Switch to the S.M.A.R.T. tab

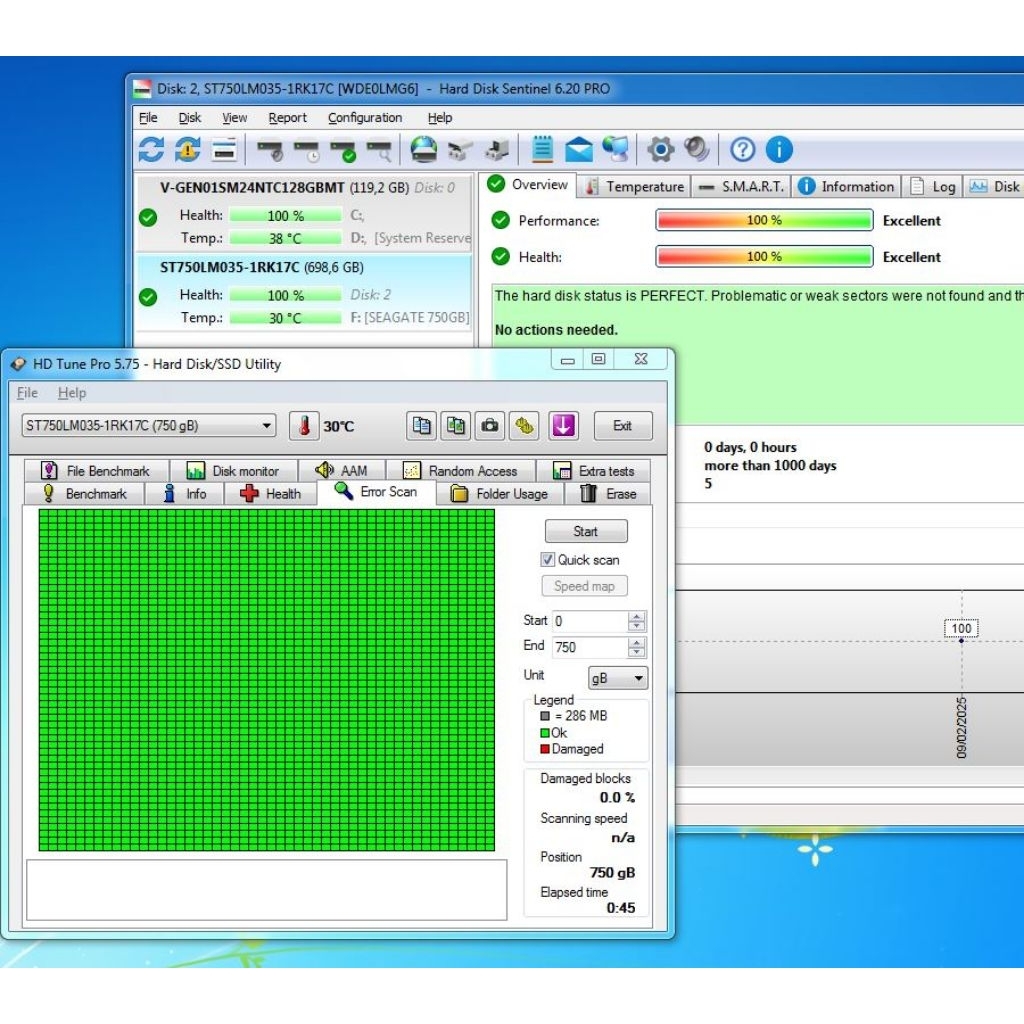click(x=741, y=186)
